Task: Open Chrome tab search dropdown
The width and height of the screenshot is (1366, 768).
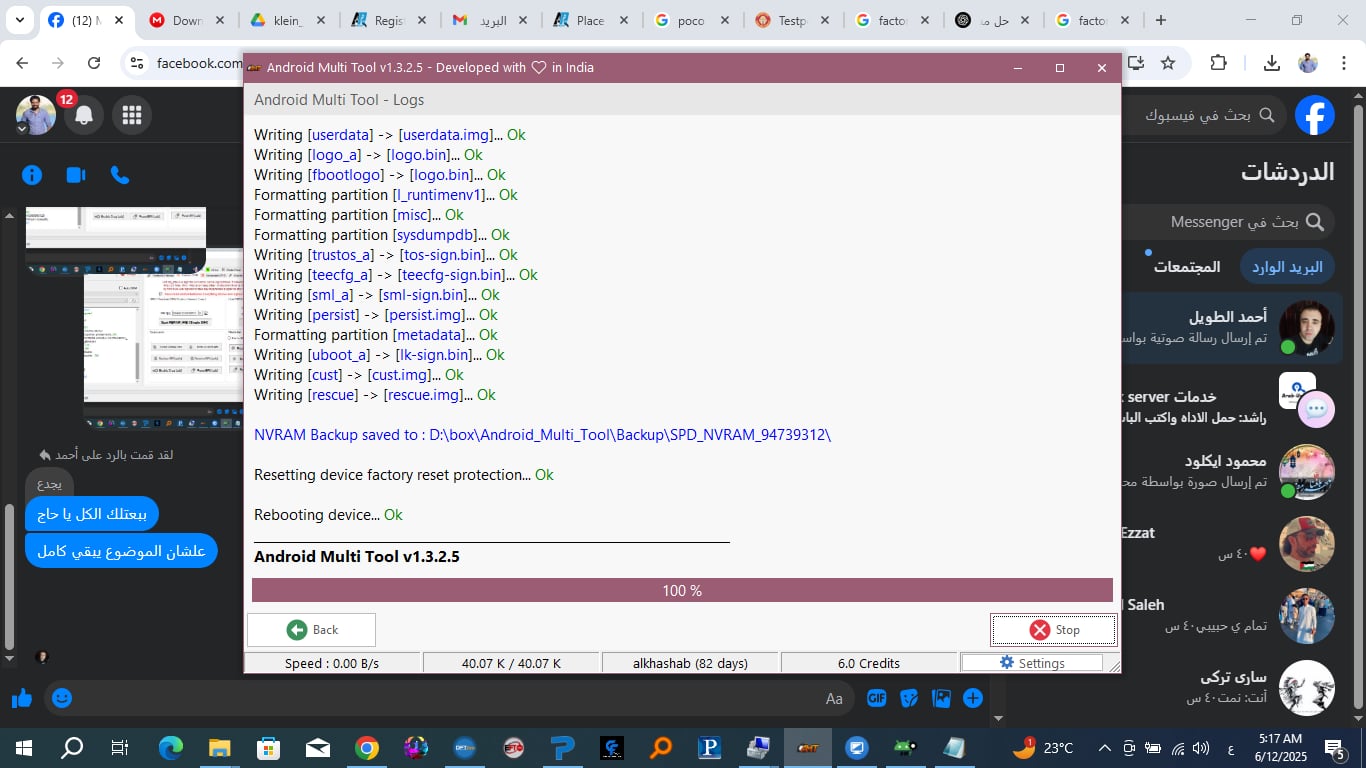Action: [20, 20]
